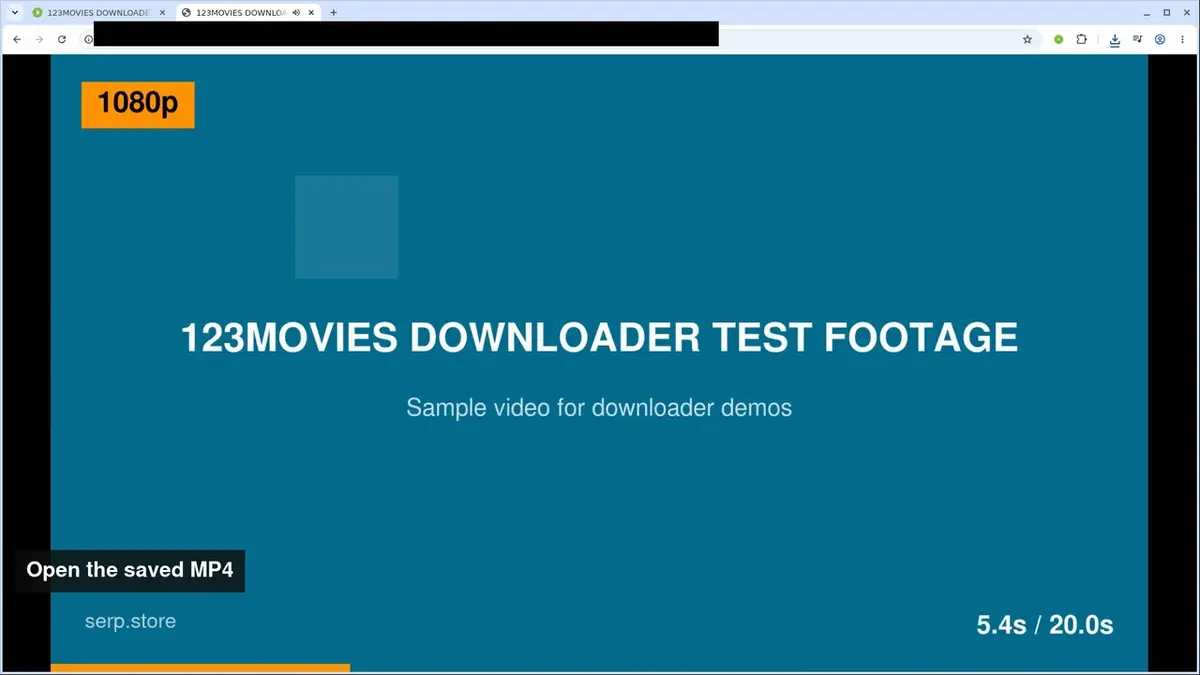Click the light blue square in the video
Image resolution: width=1200 pixels, height=675 pixels.
(x=346, y=227)
